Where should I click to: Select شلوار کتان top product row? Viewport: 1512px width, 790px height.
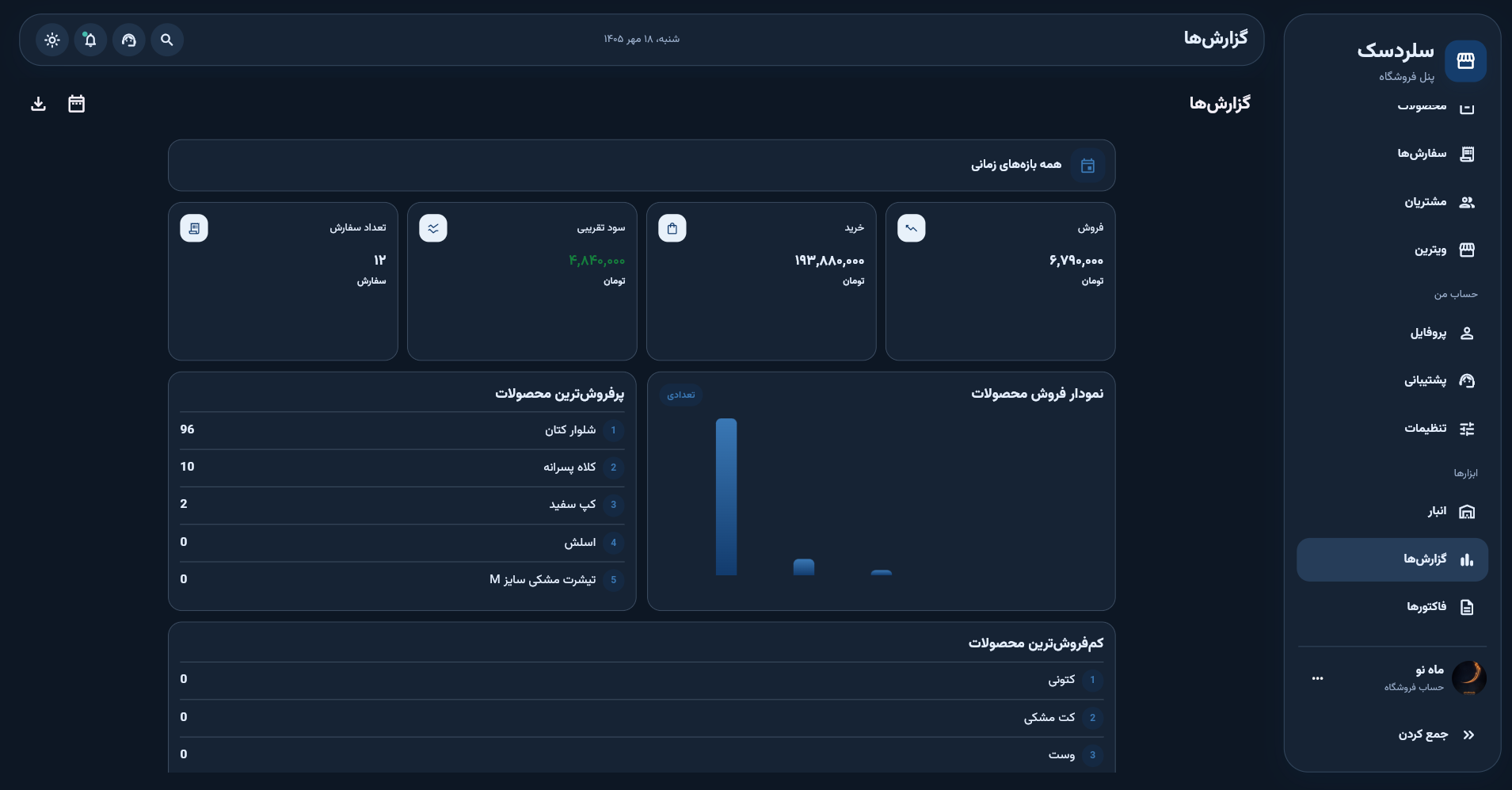pyautogui.click(x=402, y=430)
